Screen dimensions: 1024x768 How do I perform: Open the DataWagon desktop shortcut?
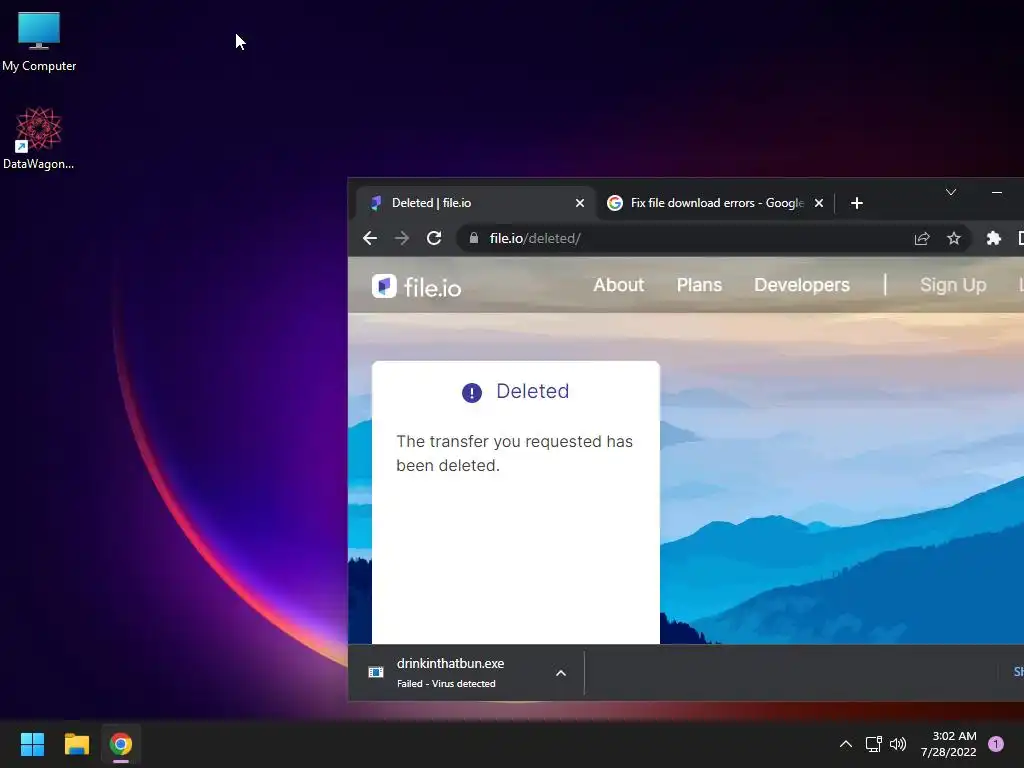click(x=39, y=138)
